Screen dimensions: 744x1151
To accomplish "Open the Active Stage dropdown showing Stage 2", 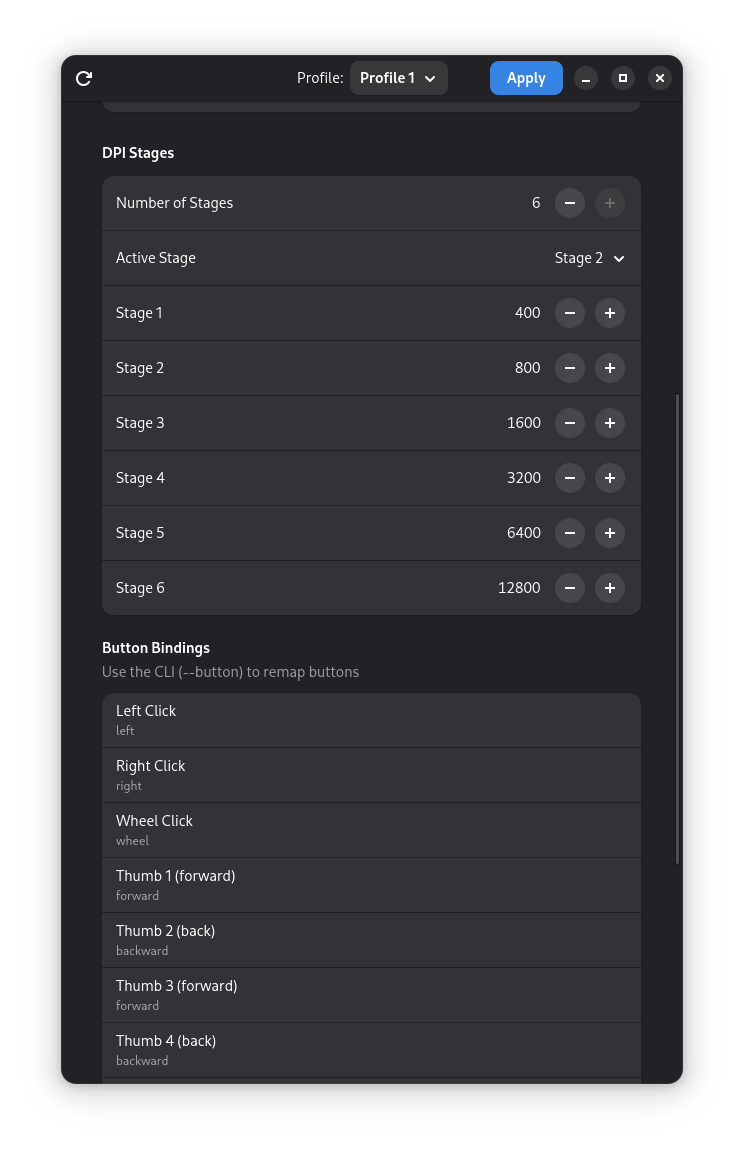I will click(589, 258).
